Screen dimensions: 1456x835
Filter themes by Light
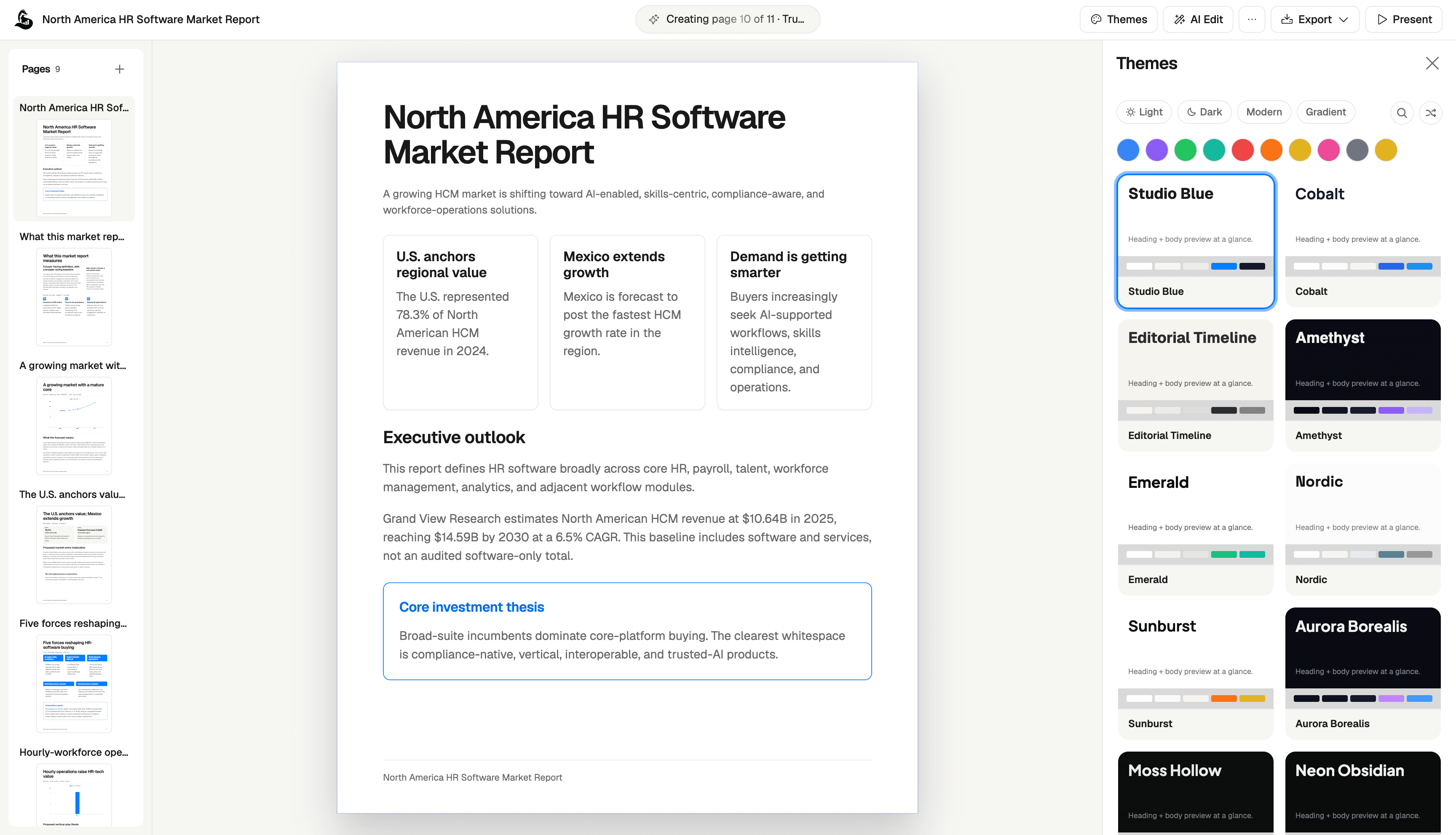point(1144,112)
